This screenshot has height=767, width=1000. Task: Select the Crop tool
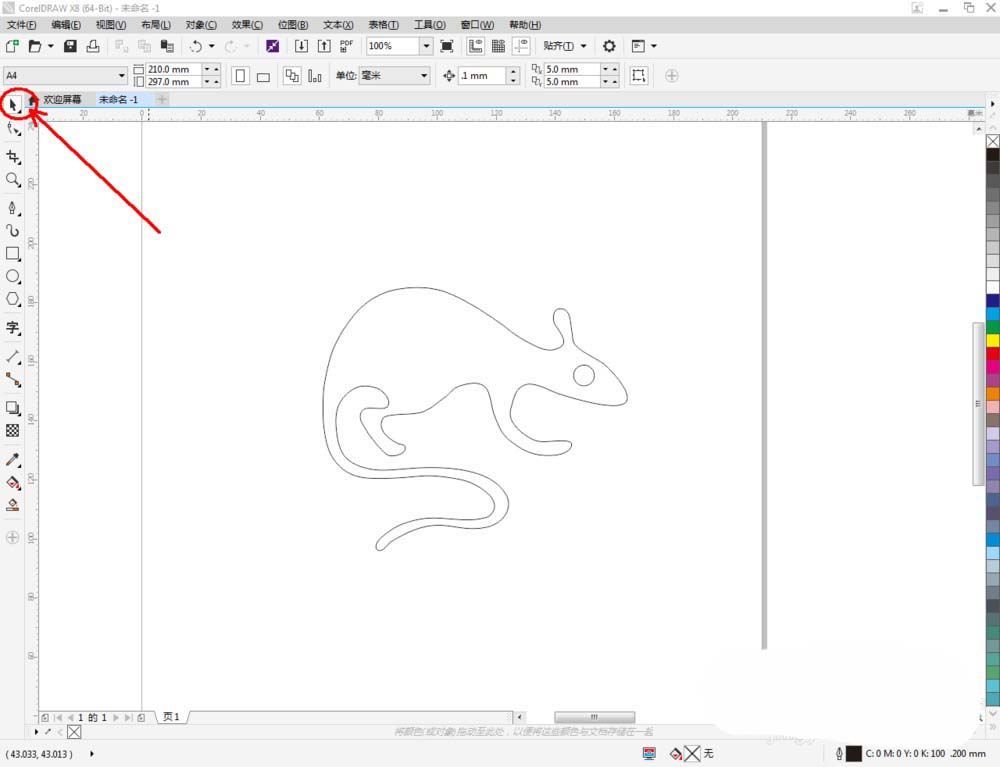[x=13, y=157]
